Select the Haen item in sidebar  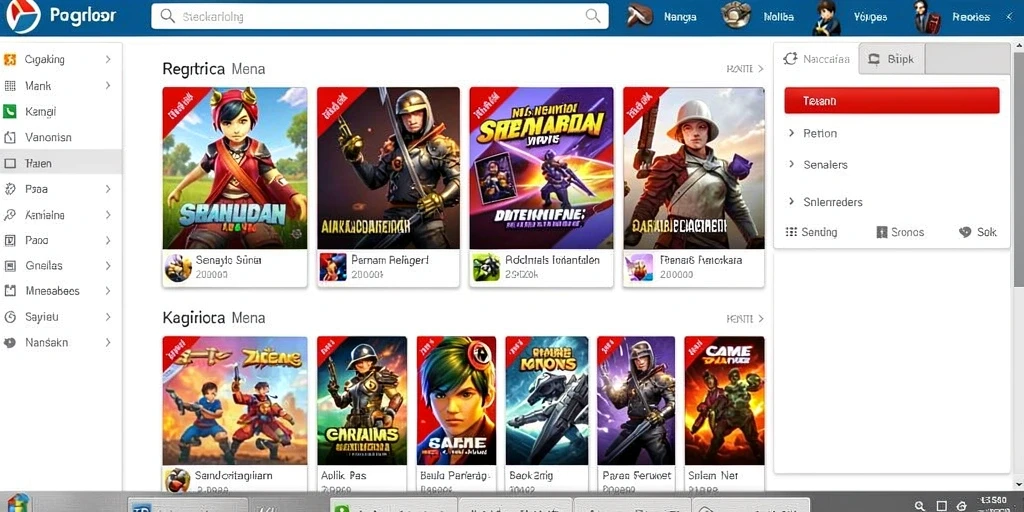[61, 163]
